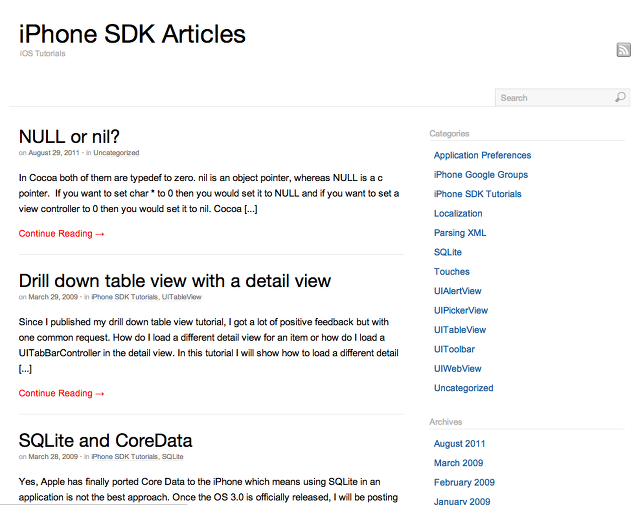Open the 'NULL or nil?' article title
The height and width of the screenshot is (505, 640).
(x=69, y=136)
